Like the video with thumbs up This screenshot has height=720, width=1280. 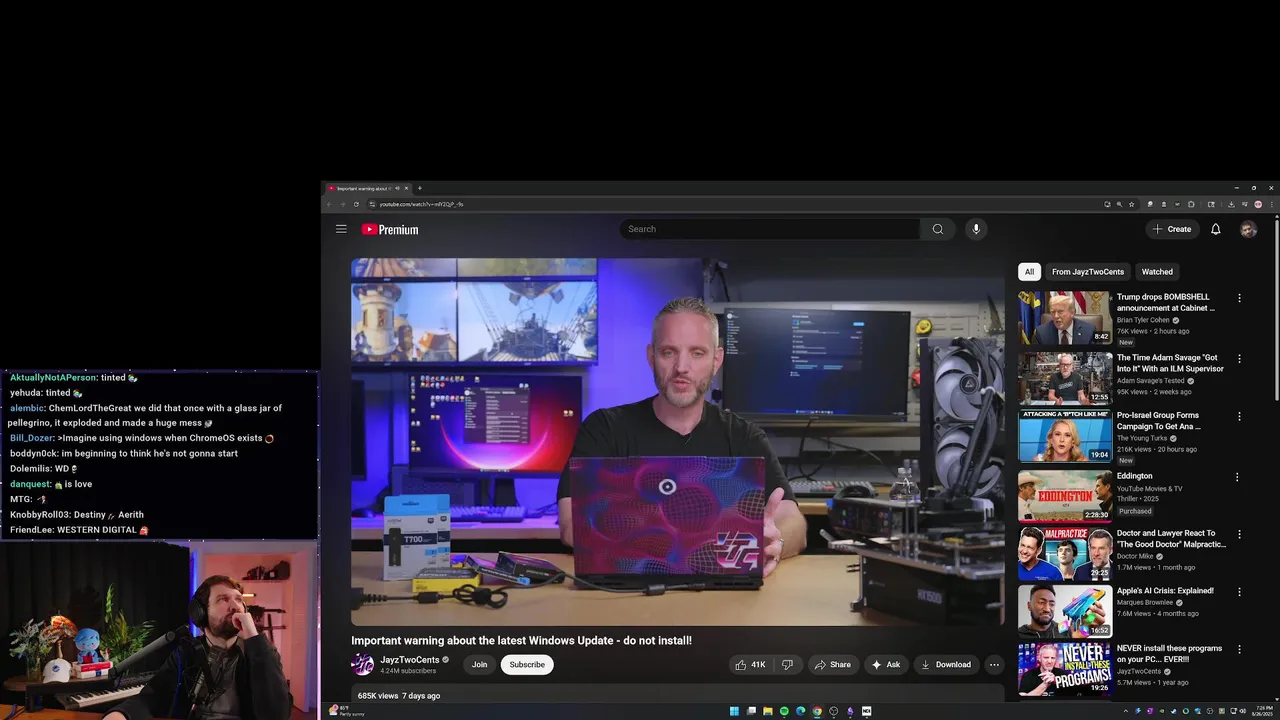[x=749, y=664]
